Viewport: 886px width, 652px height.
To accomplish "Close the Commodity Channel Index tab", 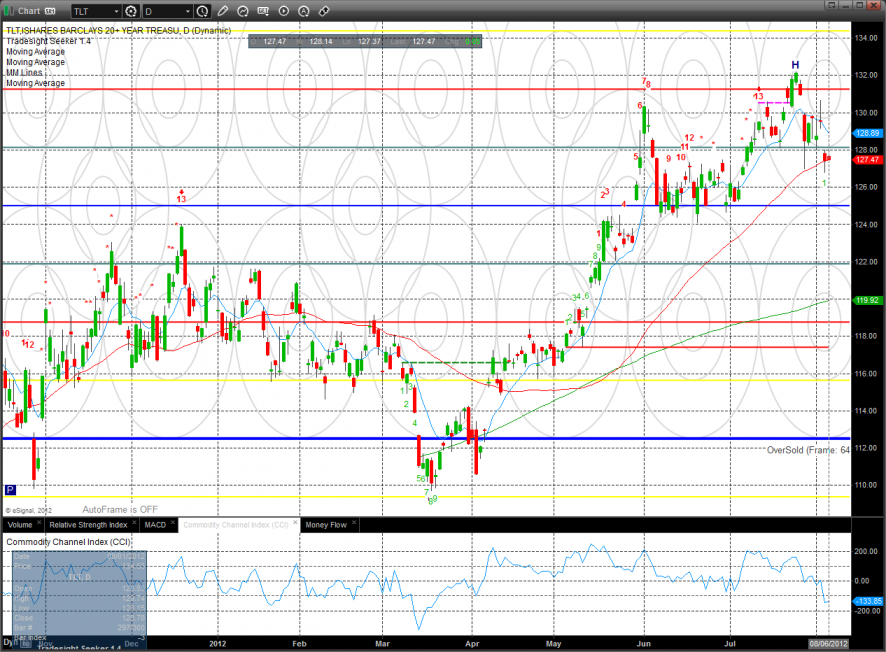I will [294, 524].
